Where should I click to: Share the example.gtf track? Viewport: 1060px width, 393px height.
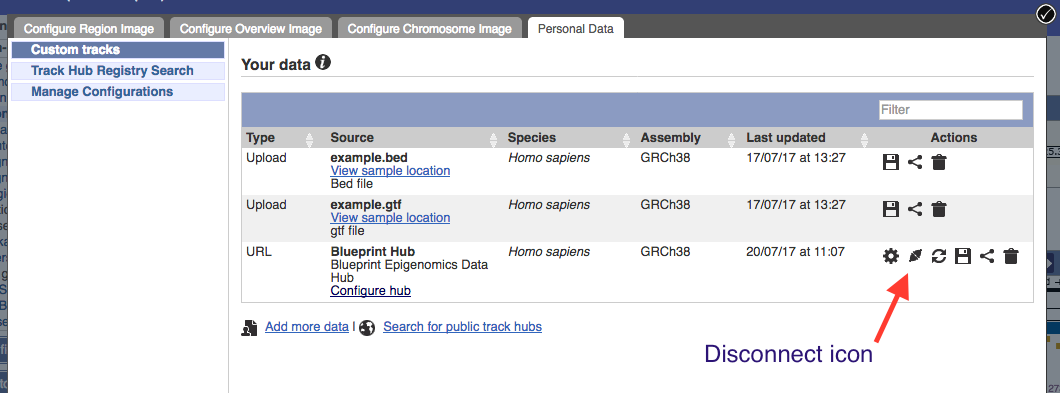point(915,209)
